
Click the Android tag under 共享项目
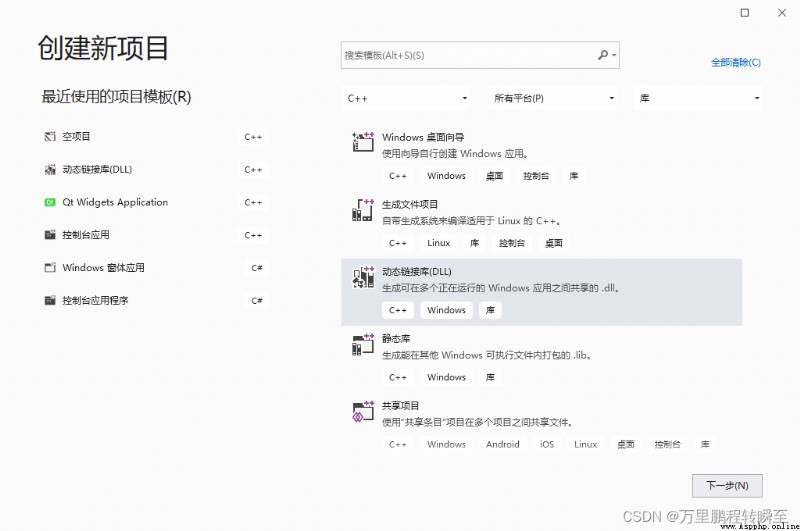coord(503,444)
